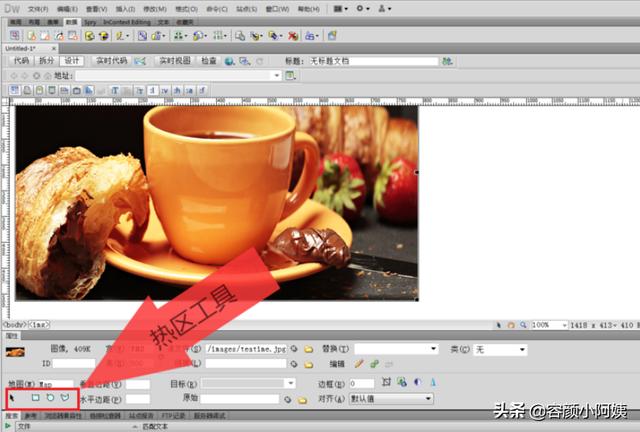Image resolution: width=640 pixels, height=432 pixels.
Task: Click the crop image tool icon
Action: 386,382
